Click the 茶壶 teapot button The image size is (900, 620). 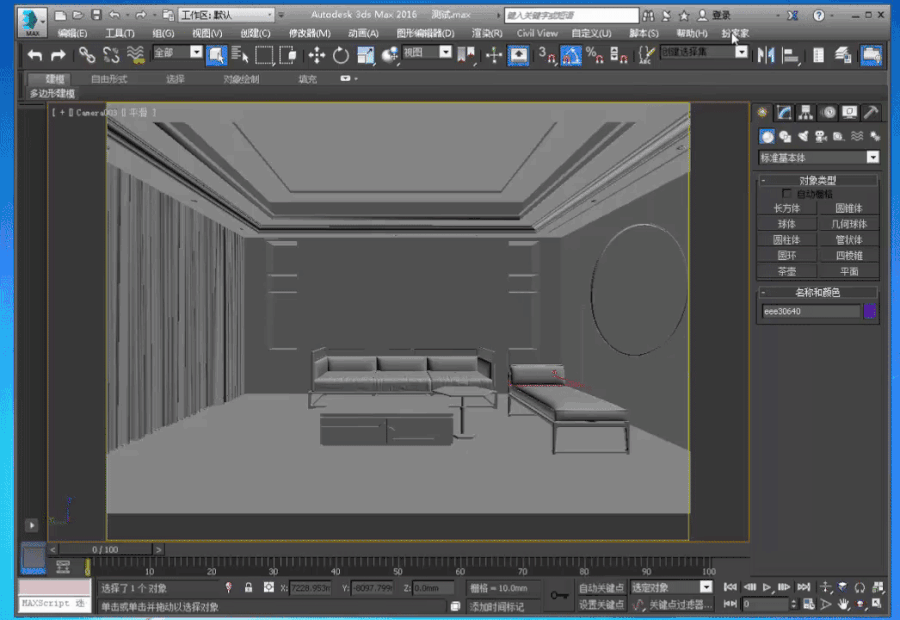click(787, 271)
